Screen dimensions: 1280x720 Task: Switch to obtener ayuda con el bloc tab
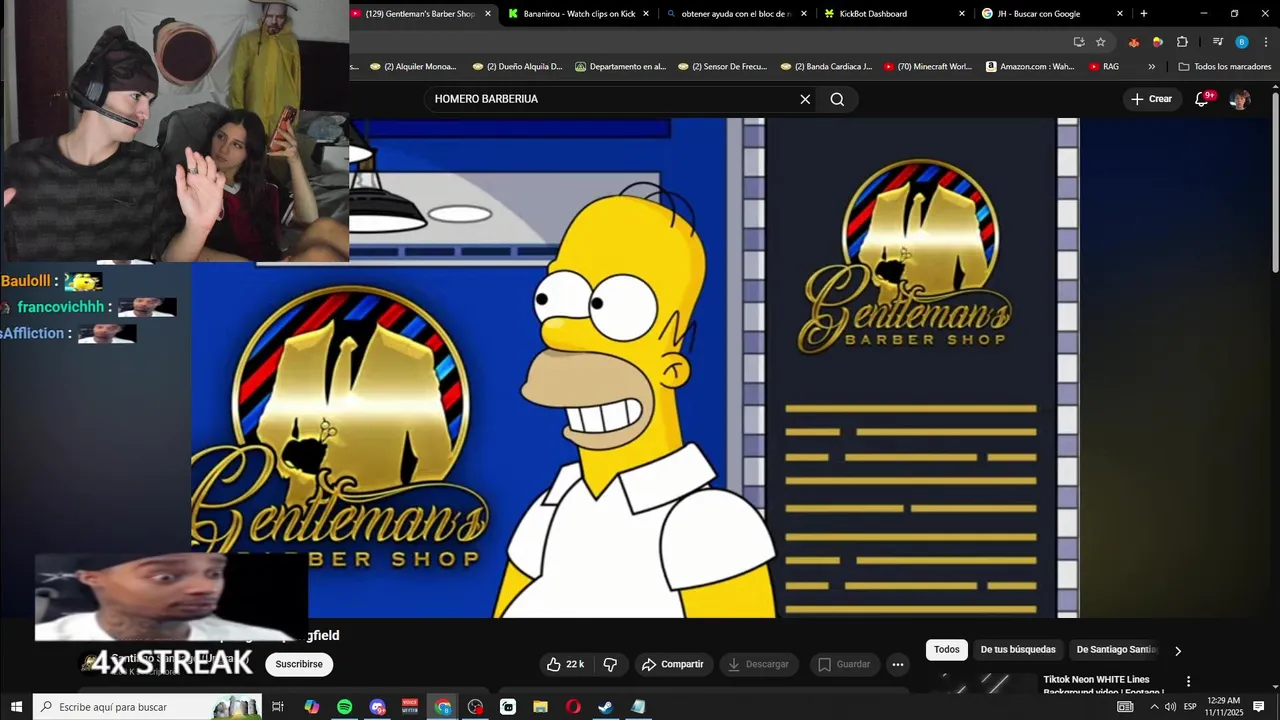[x=735, y=14]
